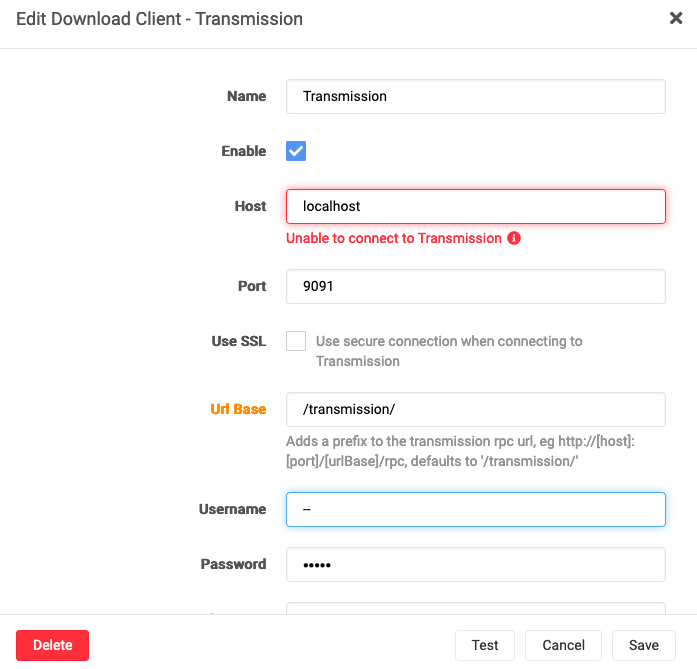Focus the Name field containing Transmission
The height and width of the screenshot is (669, 697).
click(476, 96)
